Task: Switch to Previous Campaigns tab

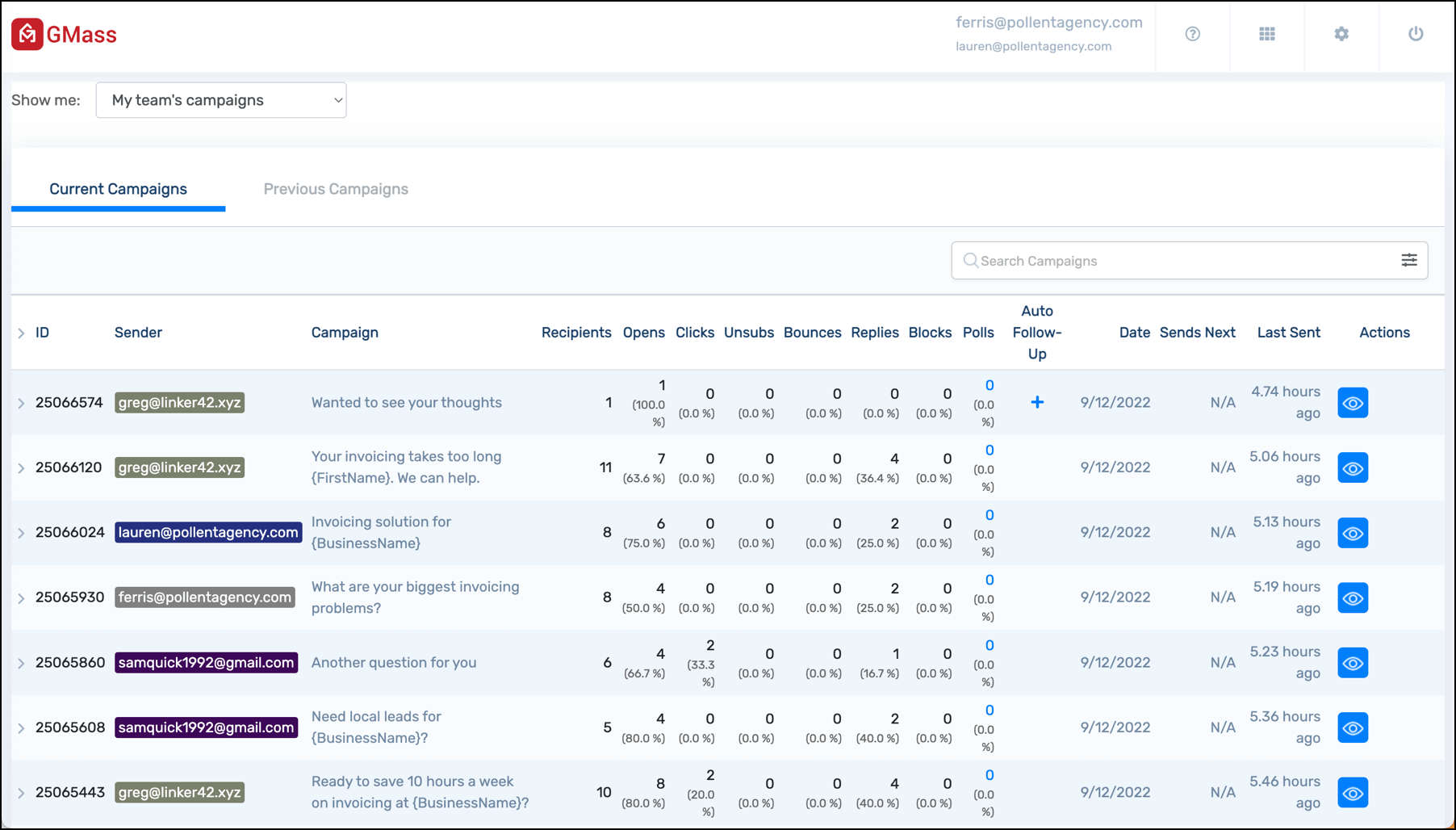Action: 336,189
